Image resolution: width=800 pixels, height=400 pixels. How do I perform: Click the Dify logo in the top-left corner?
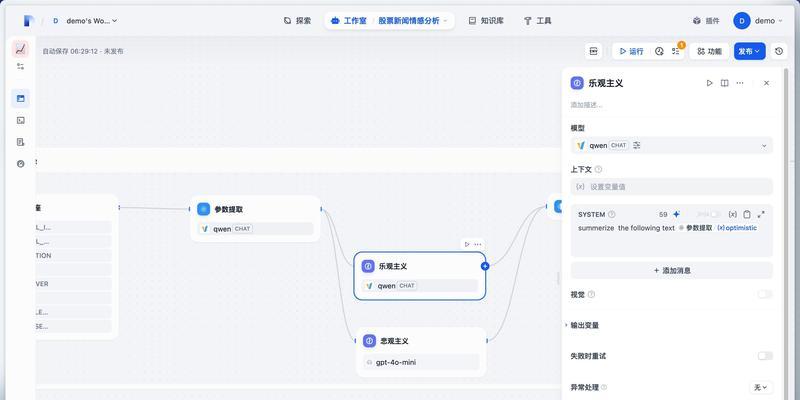29,20
